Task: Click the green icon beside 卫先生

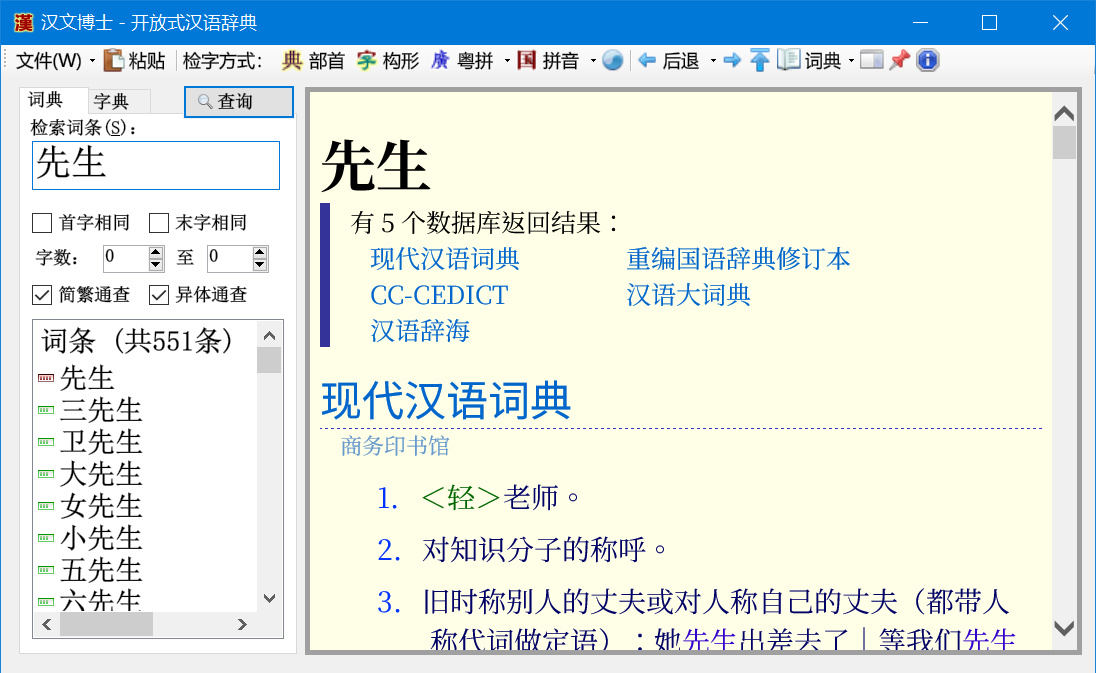Action: (46, 442)
